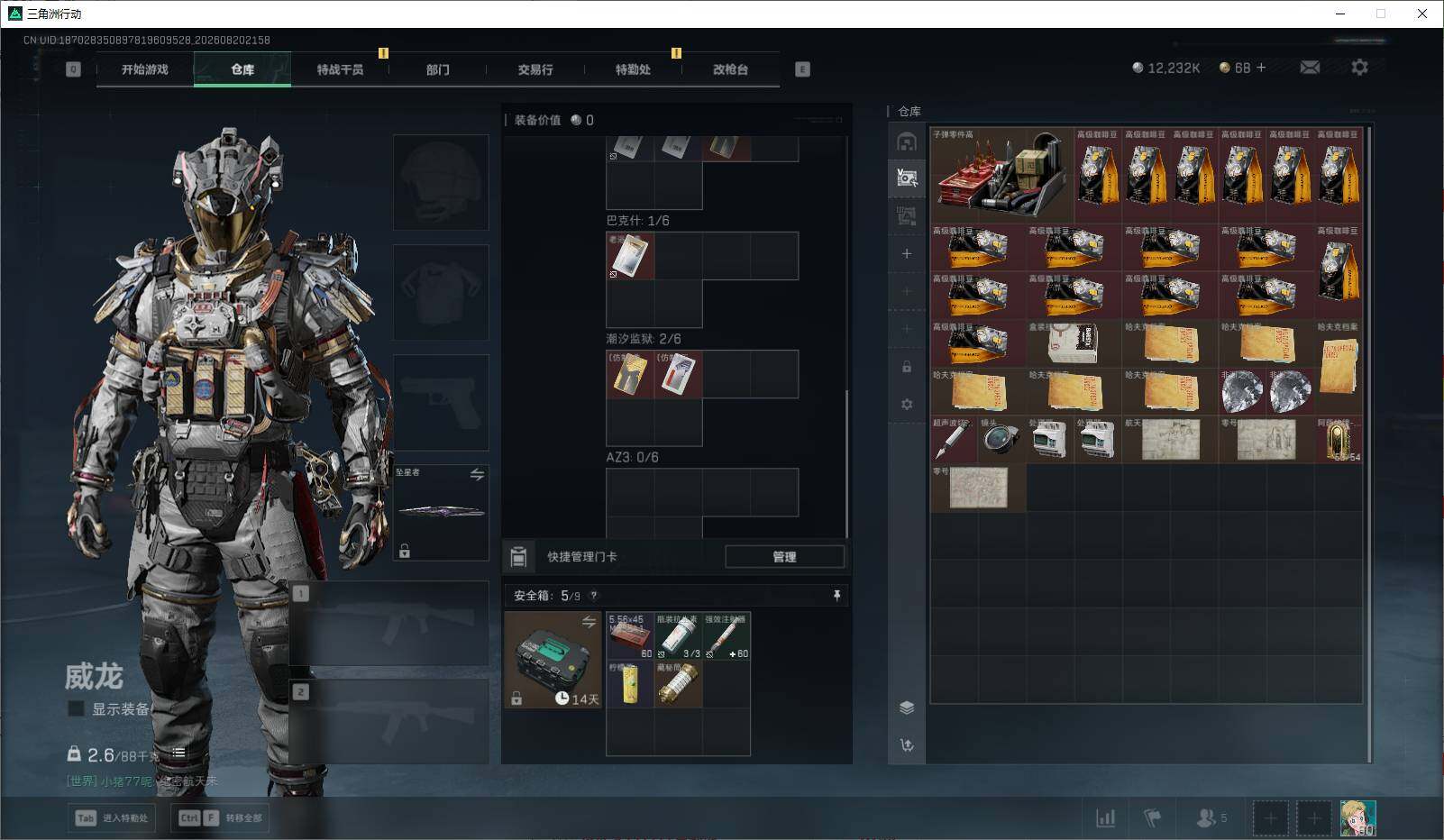
Task: Select the safe box container thumbnail showing 14天
Action: 553,660
